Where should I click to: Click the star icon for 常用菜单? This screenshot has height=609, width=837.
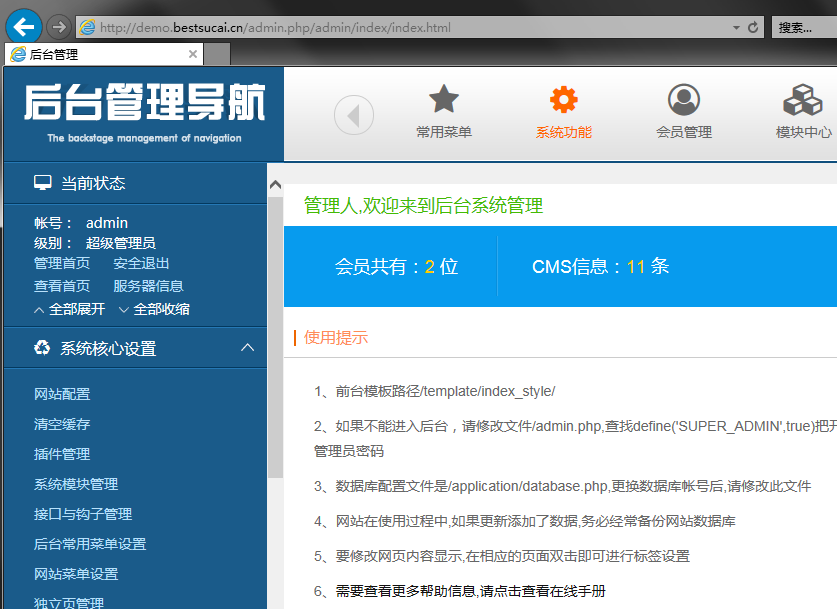[443, 100]
